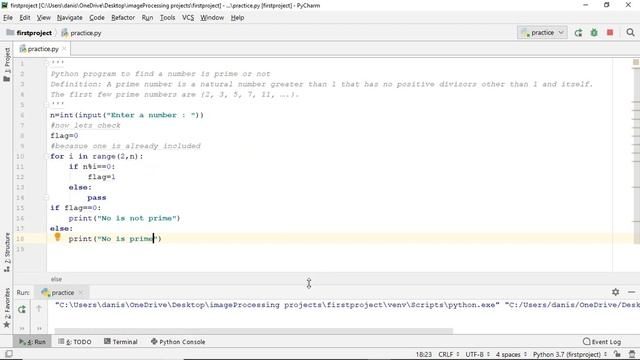Open the Navigate menu
The width and height of the screenshot is (640, 360).
pos(69,18)
